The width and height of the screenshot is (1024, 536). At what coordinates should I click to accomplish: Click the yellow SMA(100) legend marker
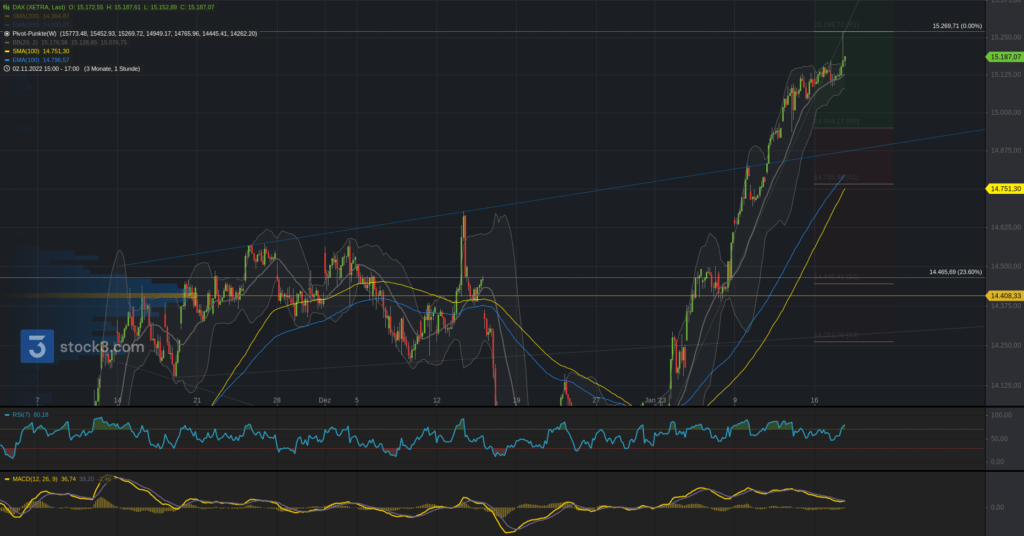click(7, 51)
